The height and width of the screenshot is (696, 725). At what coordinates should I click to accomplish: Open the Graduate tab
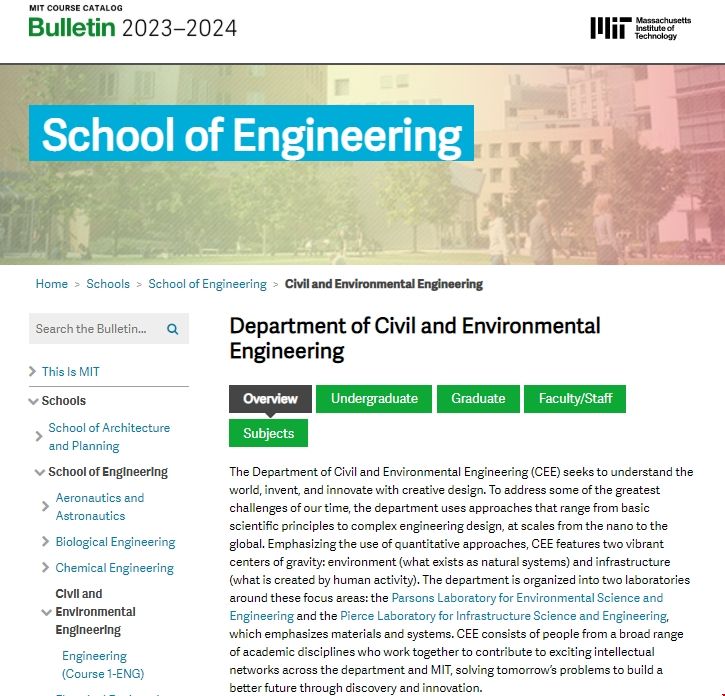coord(478,399)
